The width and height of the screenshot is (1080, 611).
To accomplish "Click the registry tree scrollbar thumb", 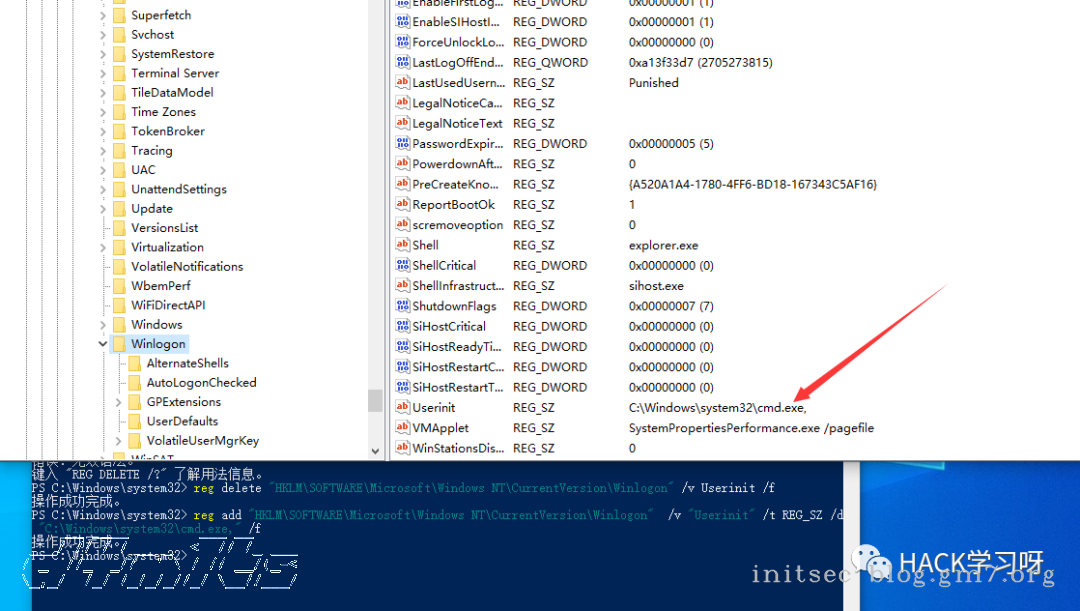I will click(x=375, y=400).
